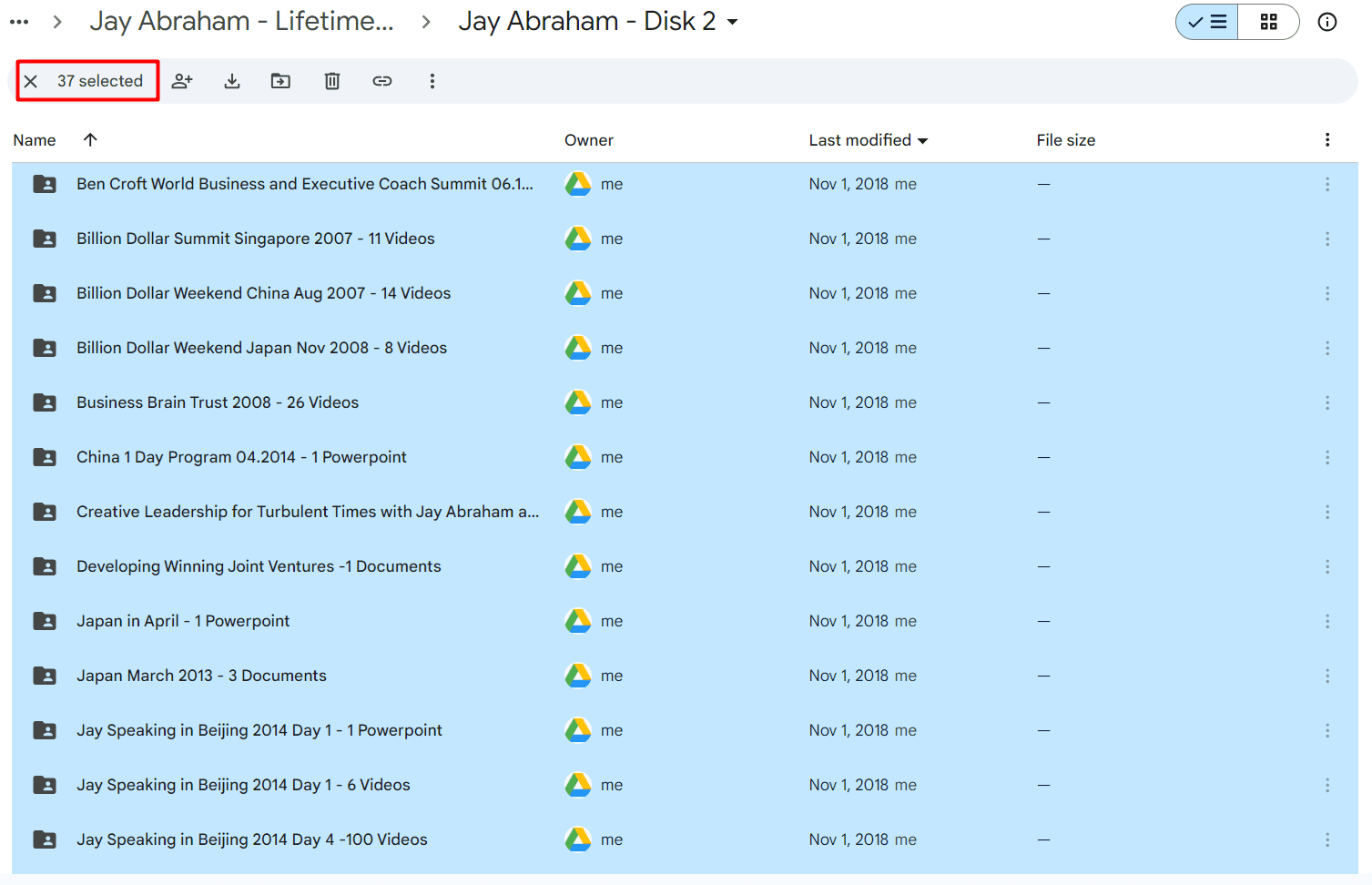Click the move to folder icon

[x=281, y=81]
